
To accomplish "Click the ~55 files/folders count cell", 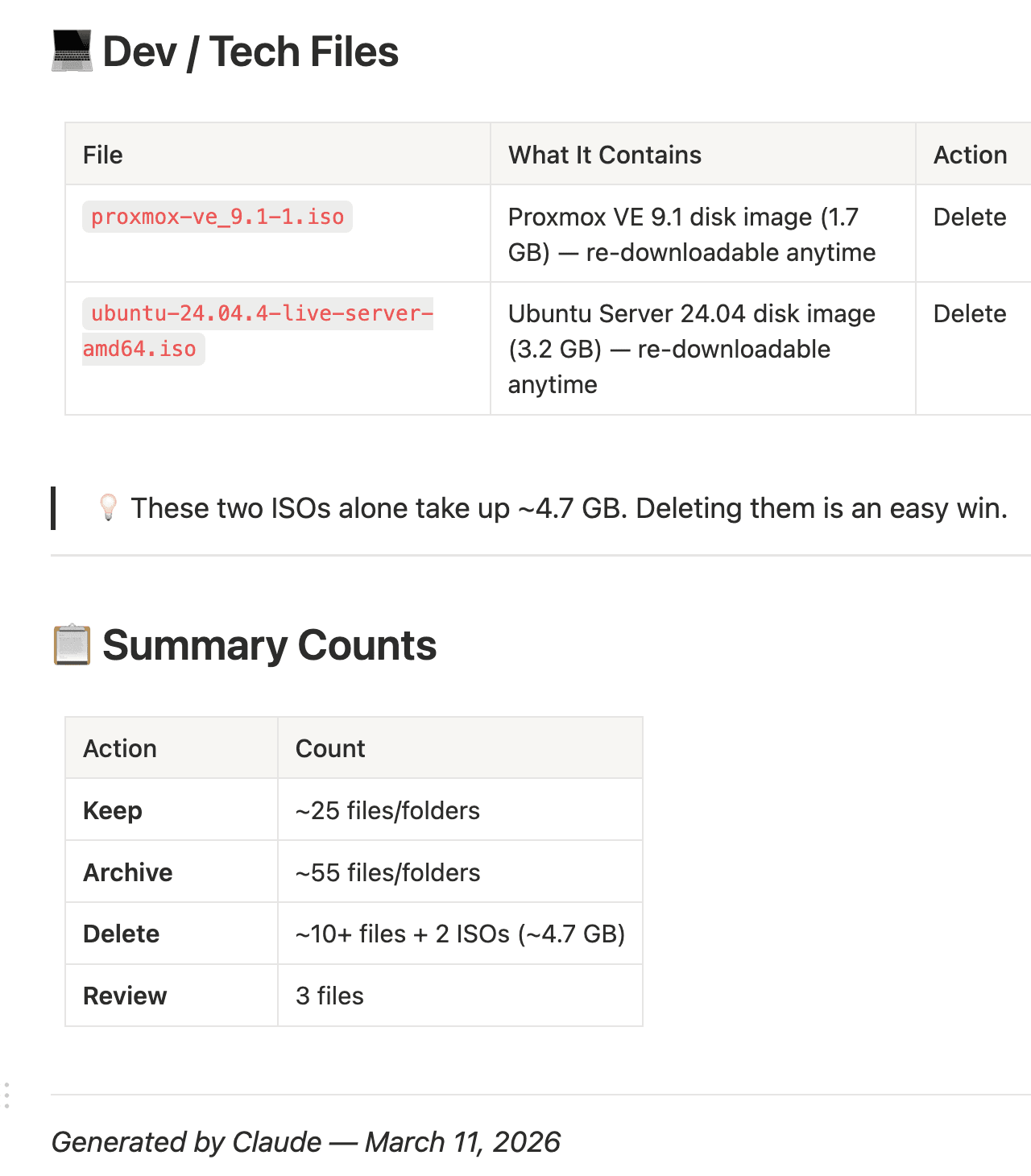I will click(460, 872).
